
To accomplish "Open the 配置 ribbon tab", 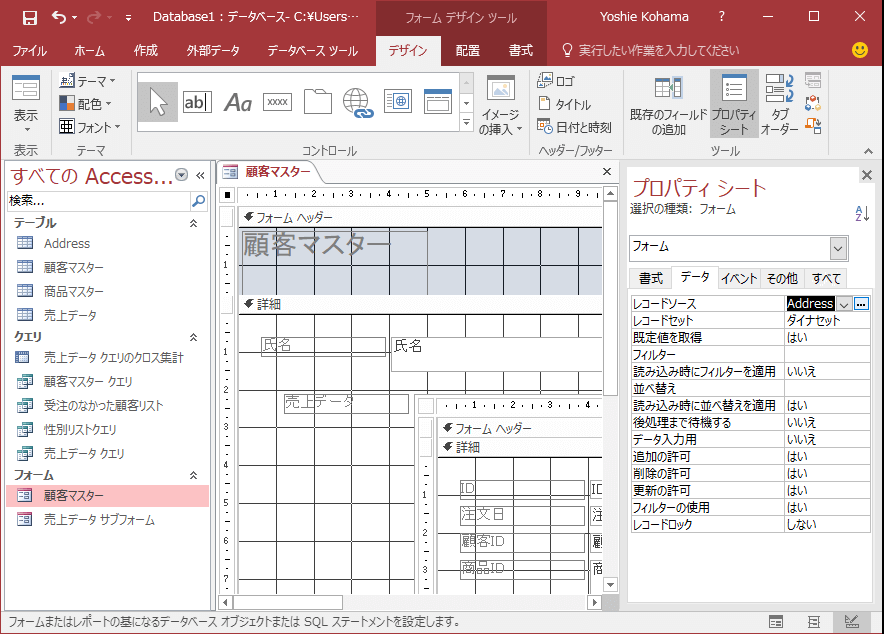I will (x=467, y=51).
